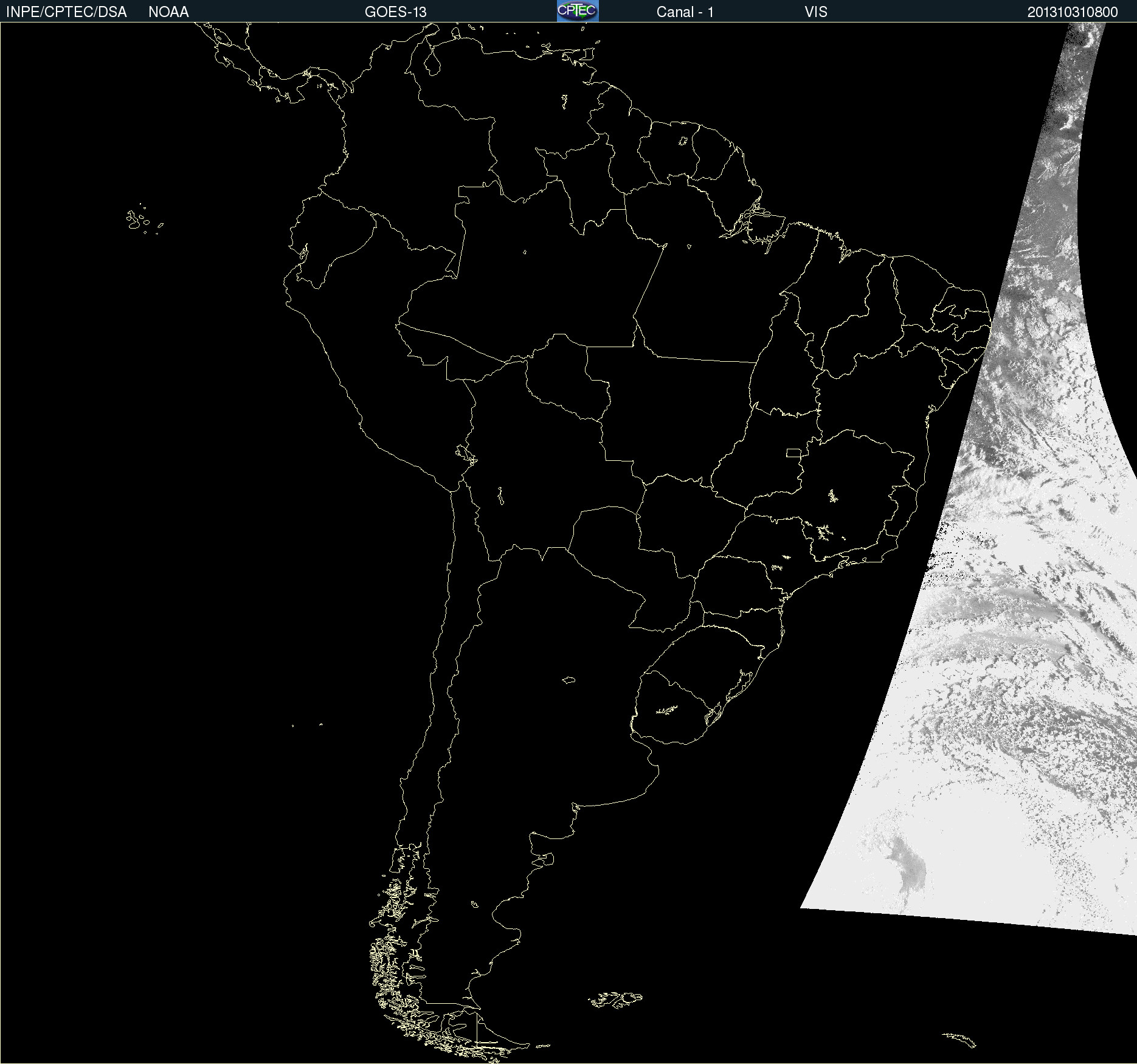Click the small lake outline in central Argentina

coord(568,680)
